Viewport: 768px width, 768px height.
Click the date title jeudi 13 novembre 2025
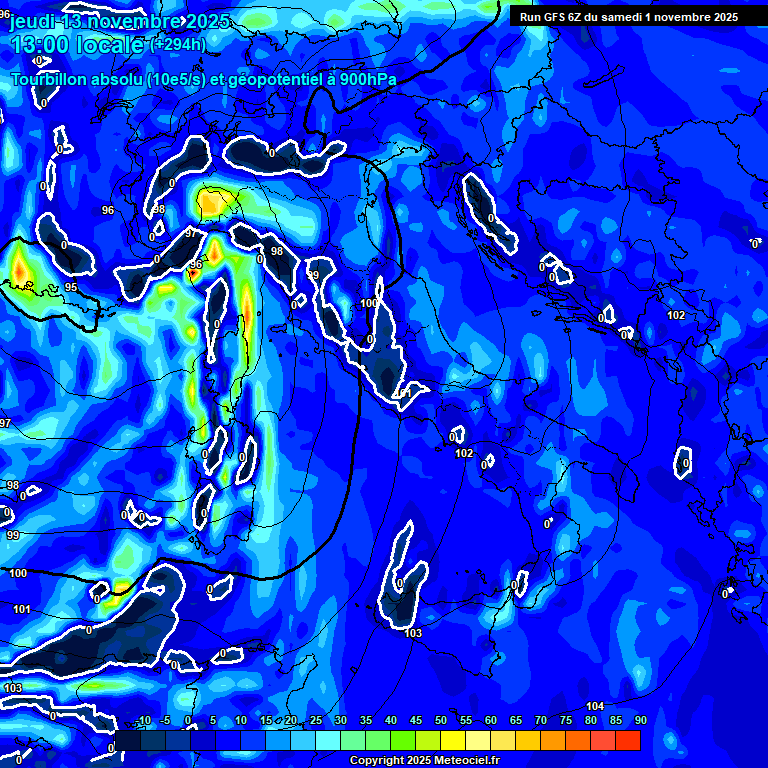[120, 21]
